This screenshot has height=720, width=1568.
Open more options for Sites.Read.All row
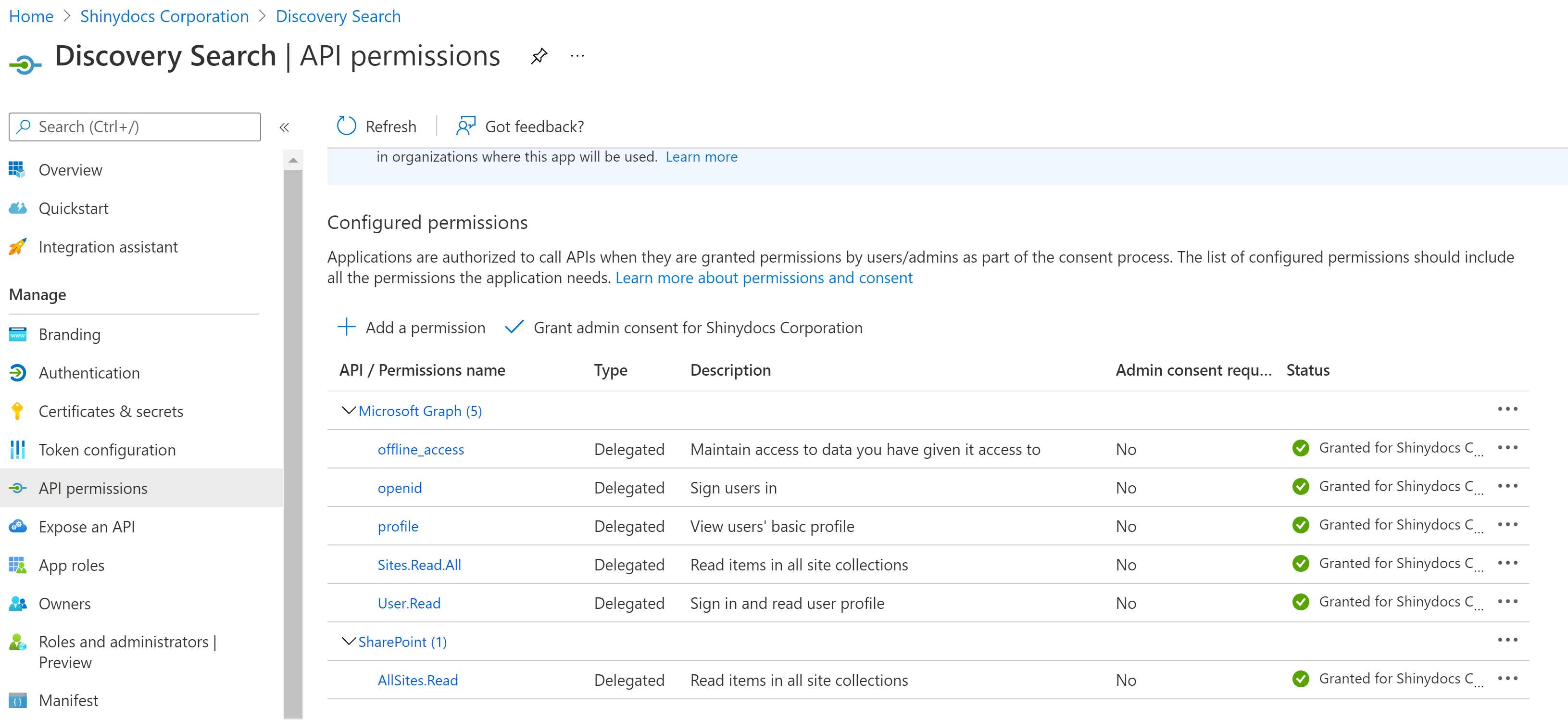tap(1507, 564)
